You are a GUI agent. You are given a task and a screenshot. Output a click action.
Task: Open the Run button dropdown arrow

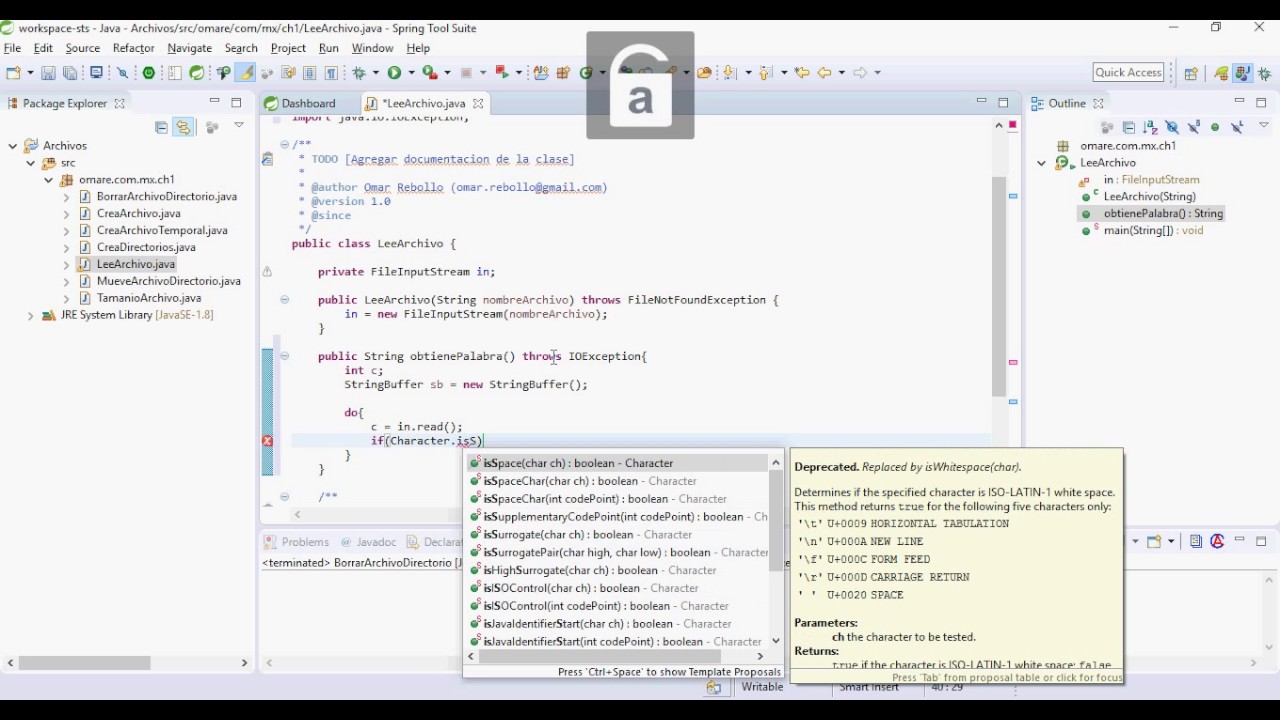coord(411,72)
